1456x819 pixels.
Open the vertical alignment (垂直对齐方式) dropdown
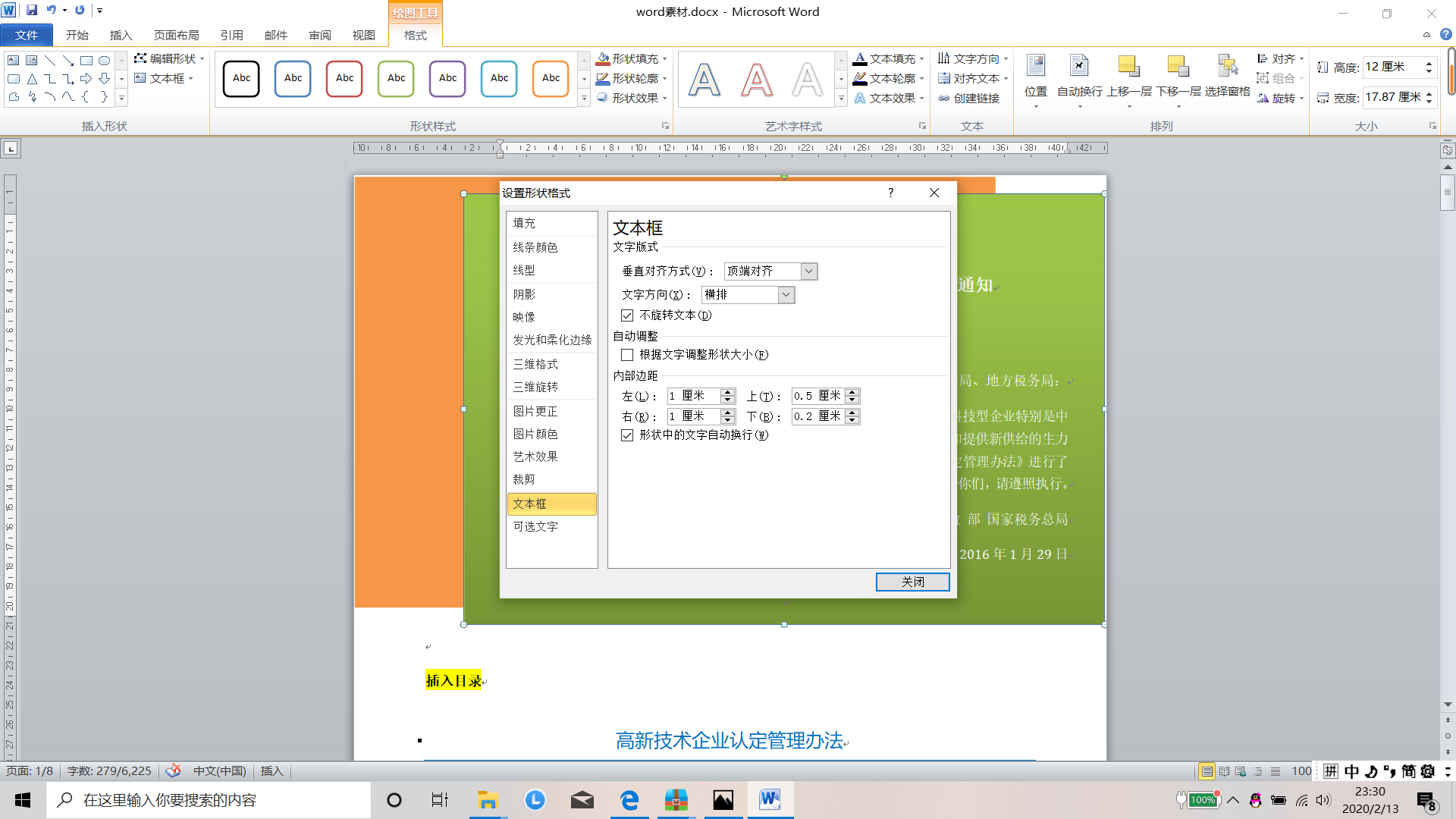click(x=808, y=271)
